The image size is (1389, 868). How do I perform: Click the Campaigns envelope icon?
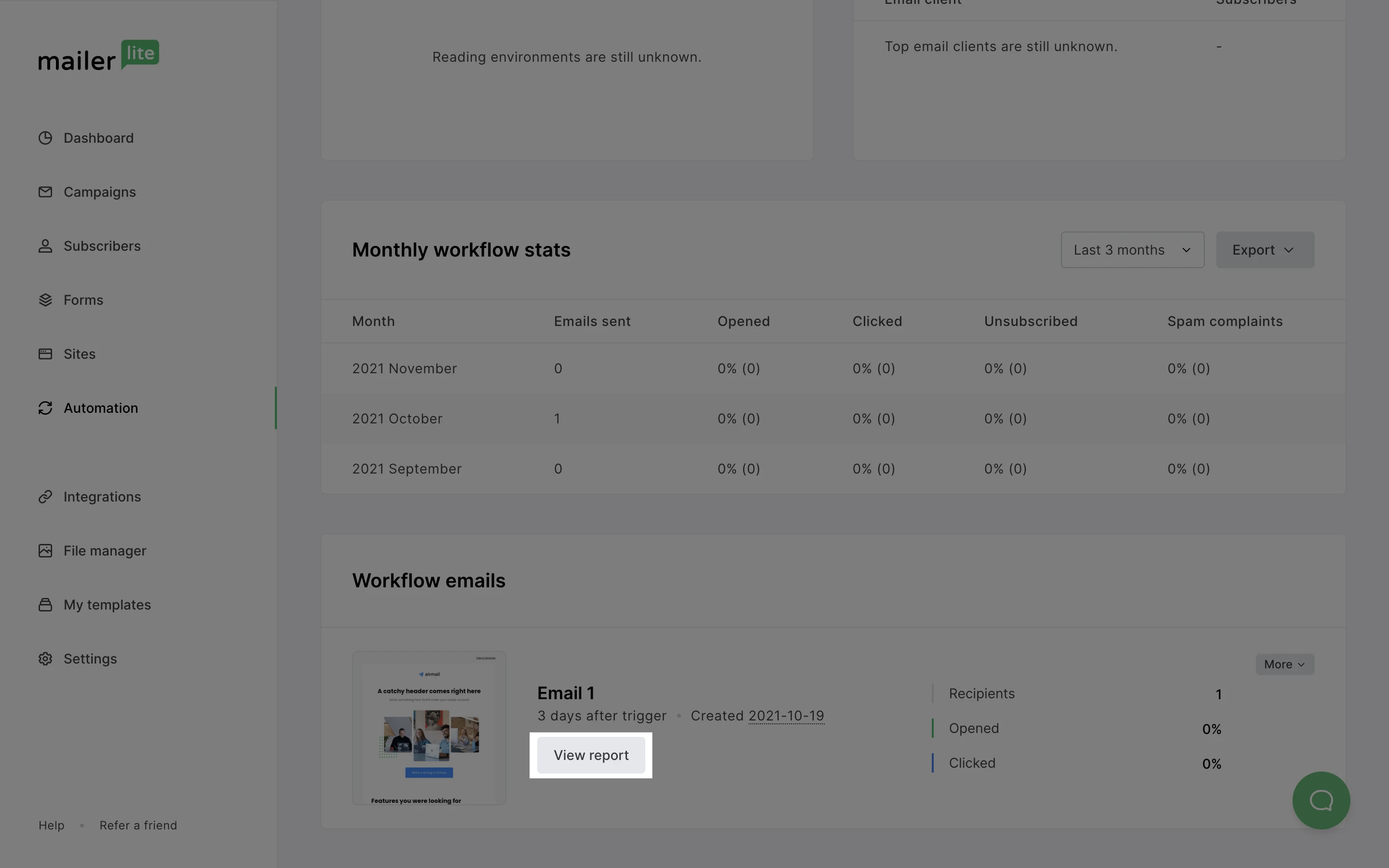(x=45, y=192)
